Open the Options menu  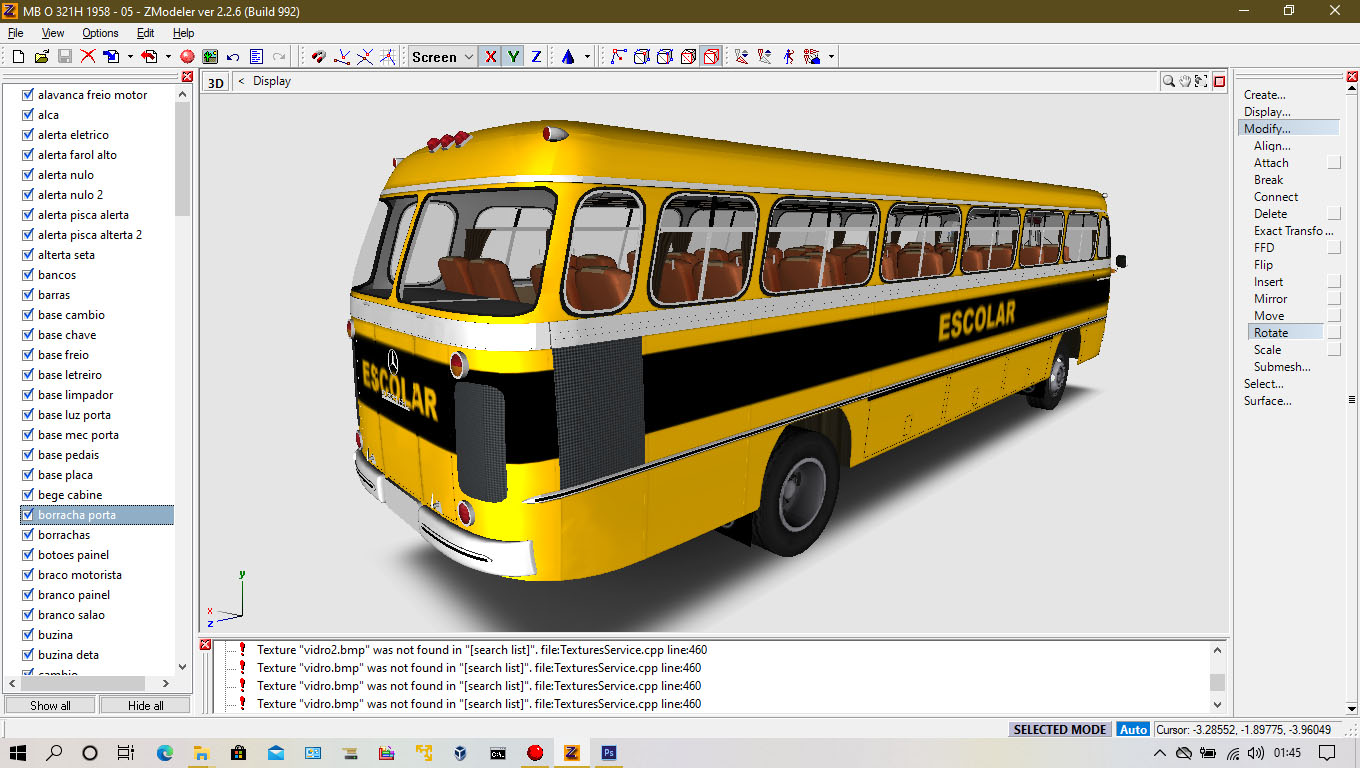(100, 33)
